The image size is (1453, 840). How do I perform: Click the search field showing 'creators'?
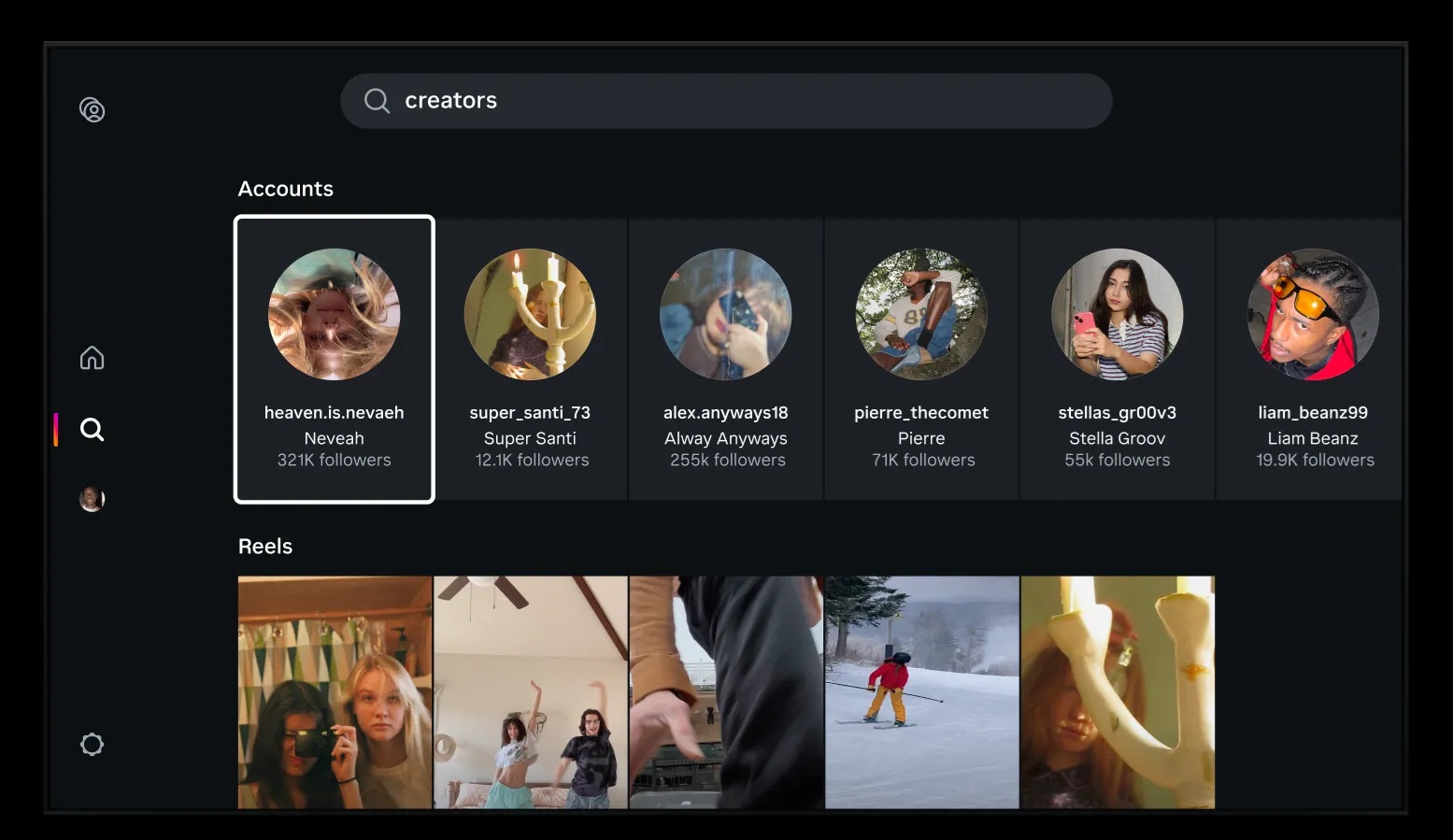click(654, 100)
